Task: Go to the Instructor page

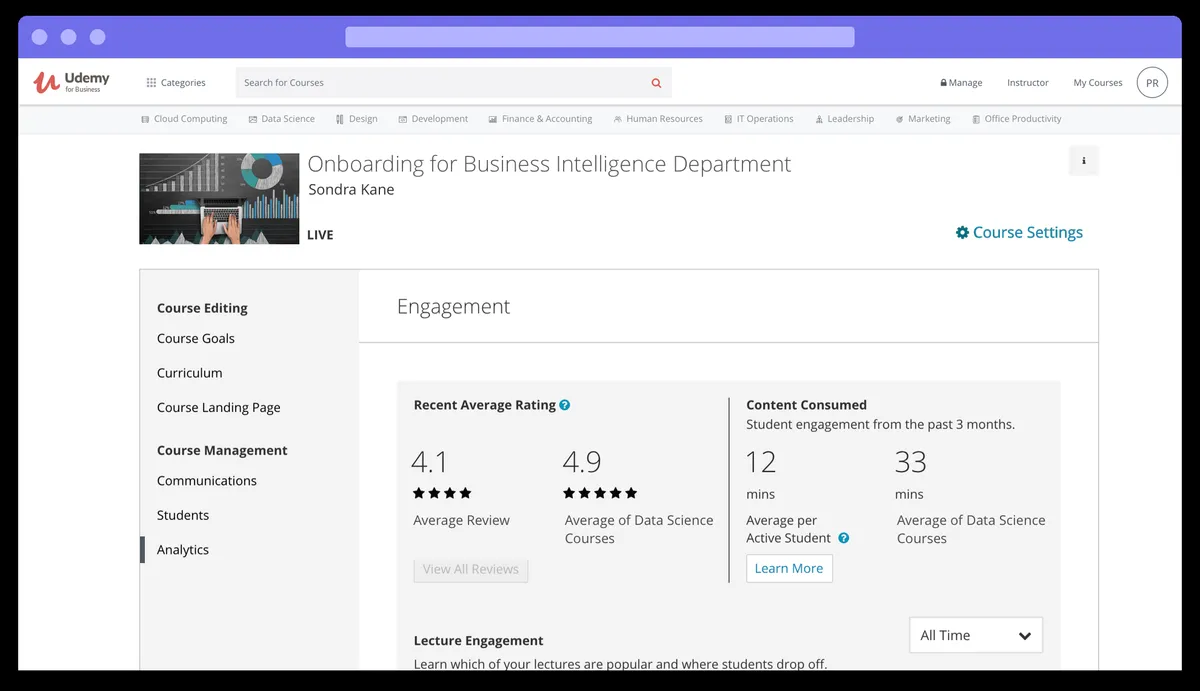Action: click(1027, 83)
